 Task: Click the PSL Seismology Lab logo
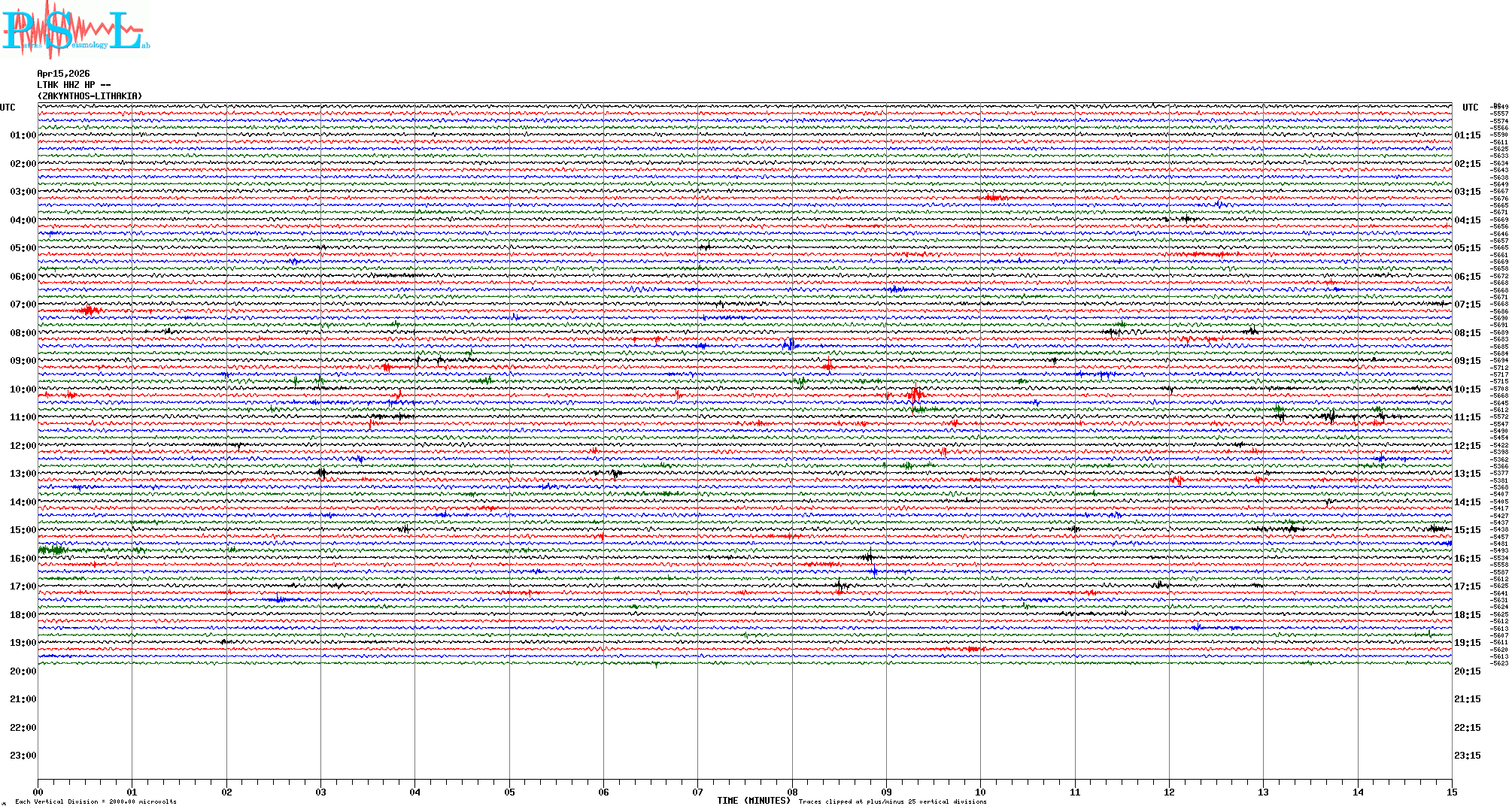point(75,30)
